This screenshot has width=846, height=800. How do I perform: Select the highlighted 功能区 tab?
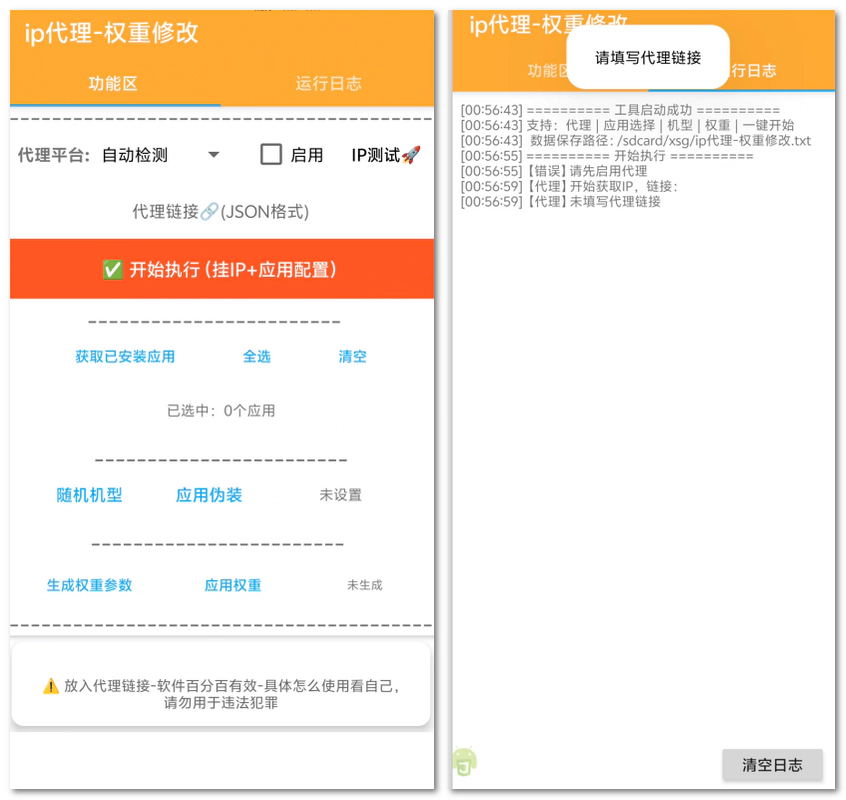click(x=113, y=83)
